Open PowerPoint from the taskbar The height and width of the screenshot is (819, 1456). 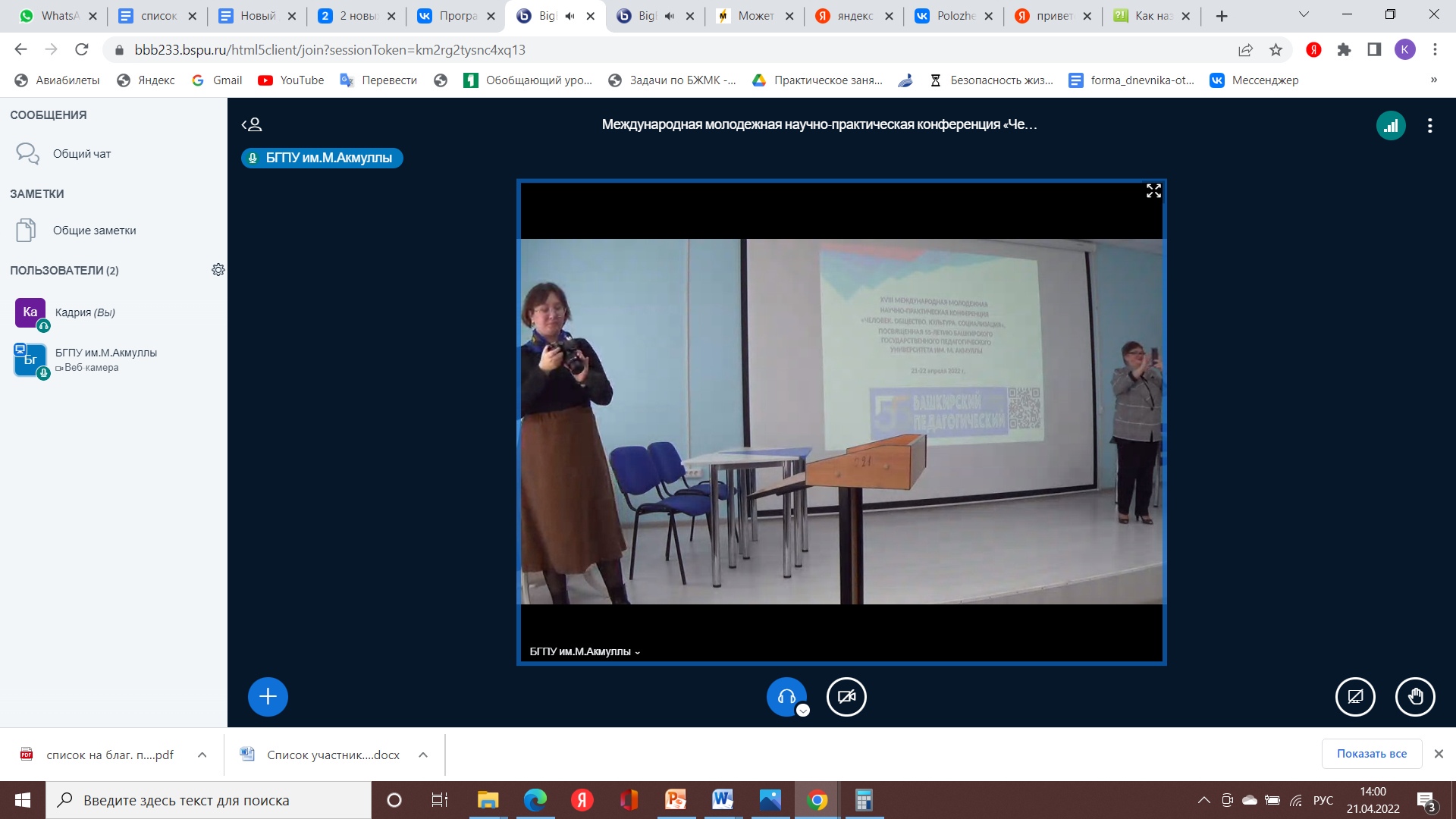point(675,800)
